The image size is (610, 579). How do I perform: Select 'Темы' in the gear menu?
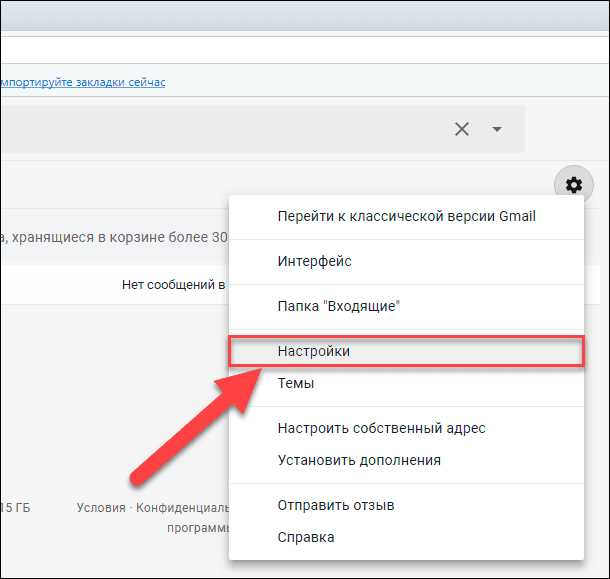pos(407,383)
